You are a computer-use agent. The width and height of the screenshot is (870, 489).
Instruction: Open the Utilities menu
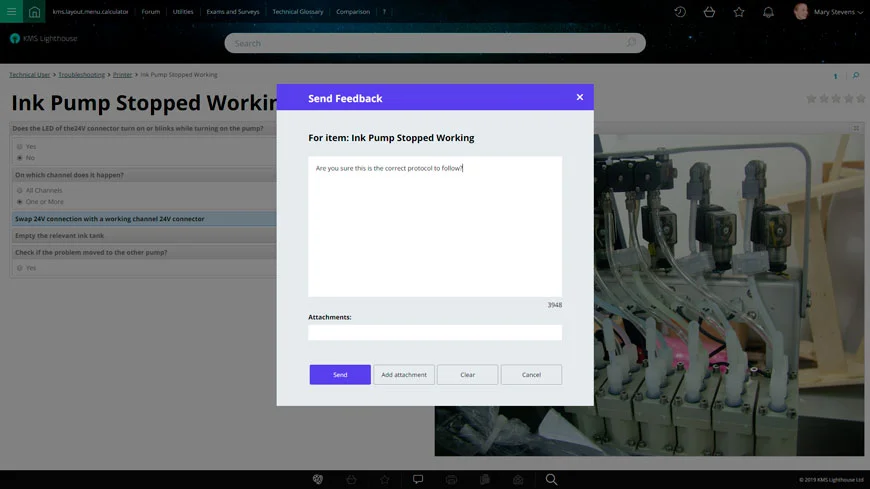(x=183, y=12)
